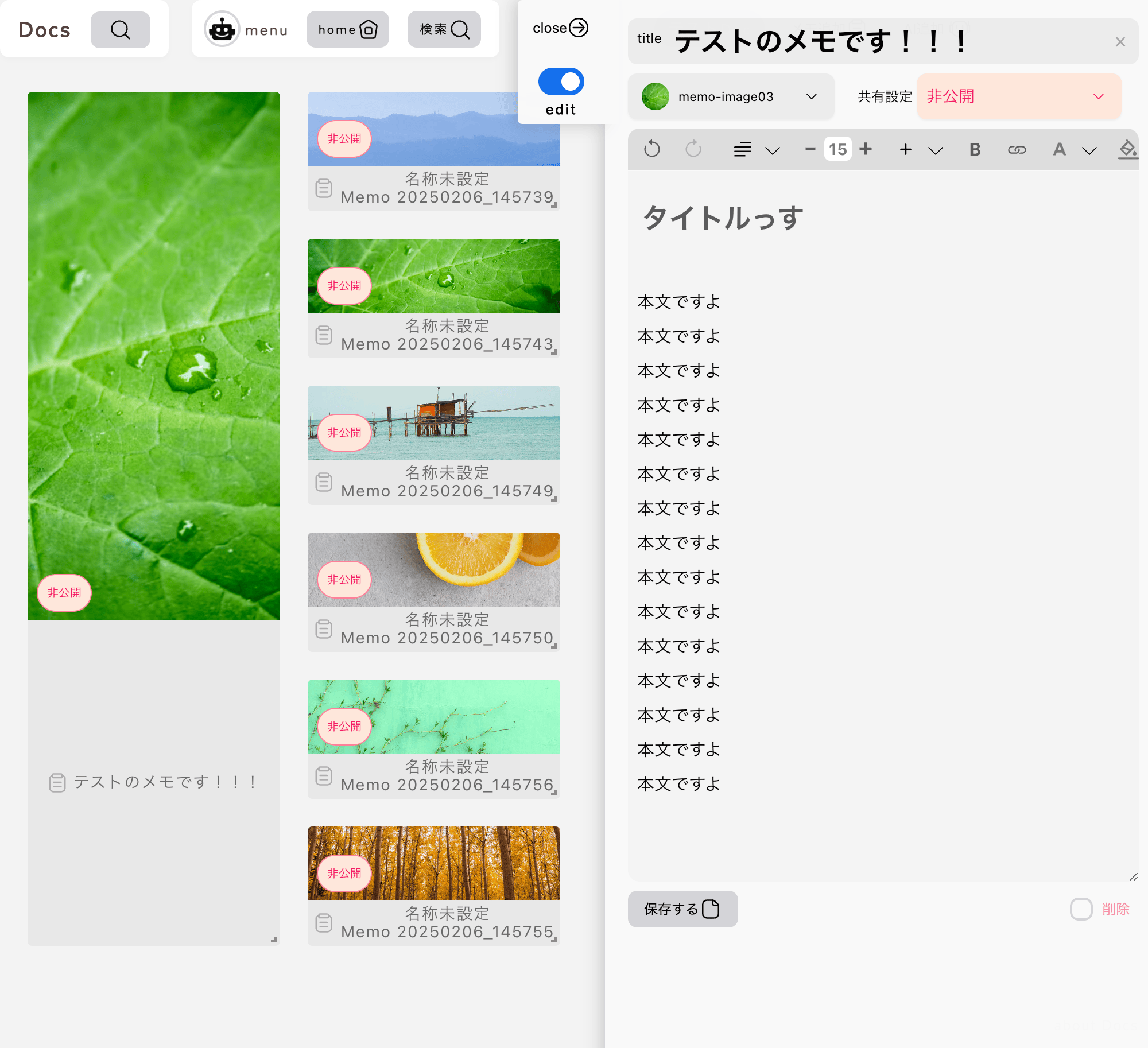Click the undo icon in editor toolbar
The width and height of the screenshot is (1148, 1048).
(651, 150)
